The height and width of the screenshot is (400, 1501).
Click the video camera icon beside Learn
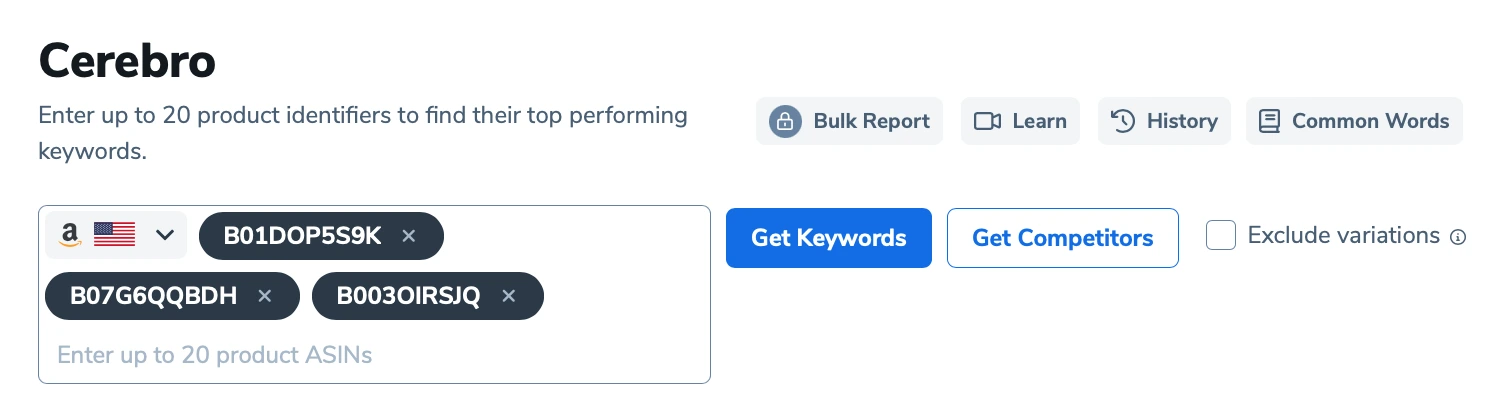point(987,122)
